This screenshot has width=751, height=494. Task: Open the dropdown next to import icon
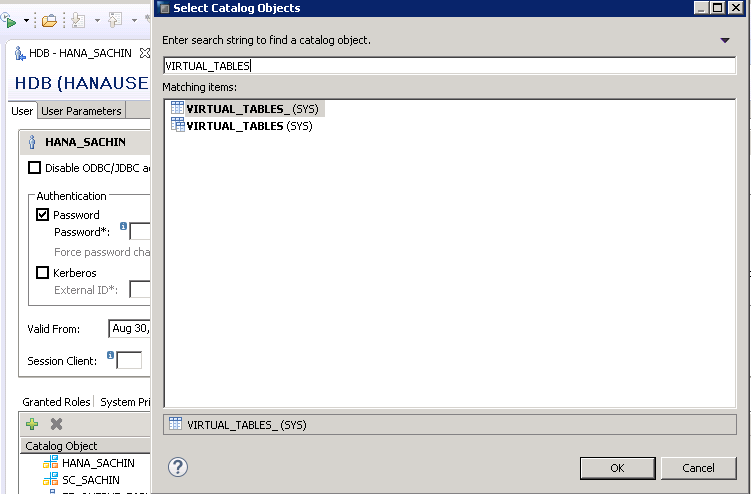pos(97,21)
